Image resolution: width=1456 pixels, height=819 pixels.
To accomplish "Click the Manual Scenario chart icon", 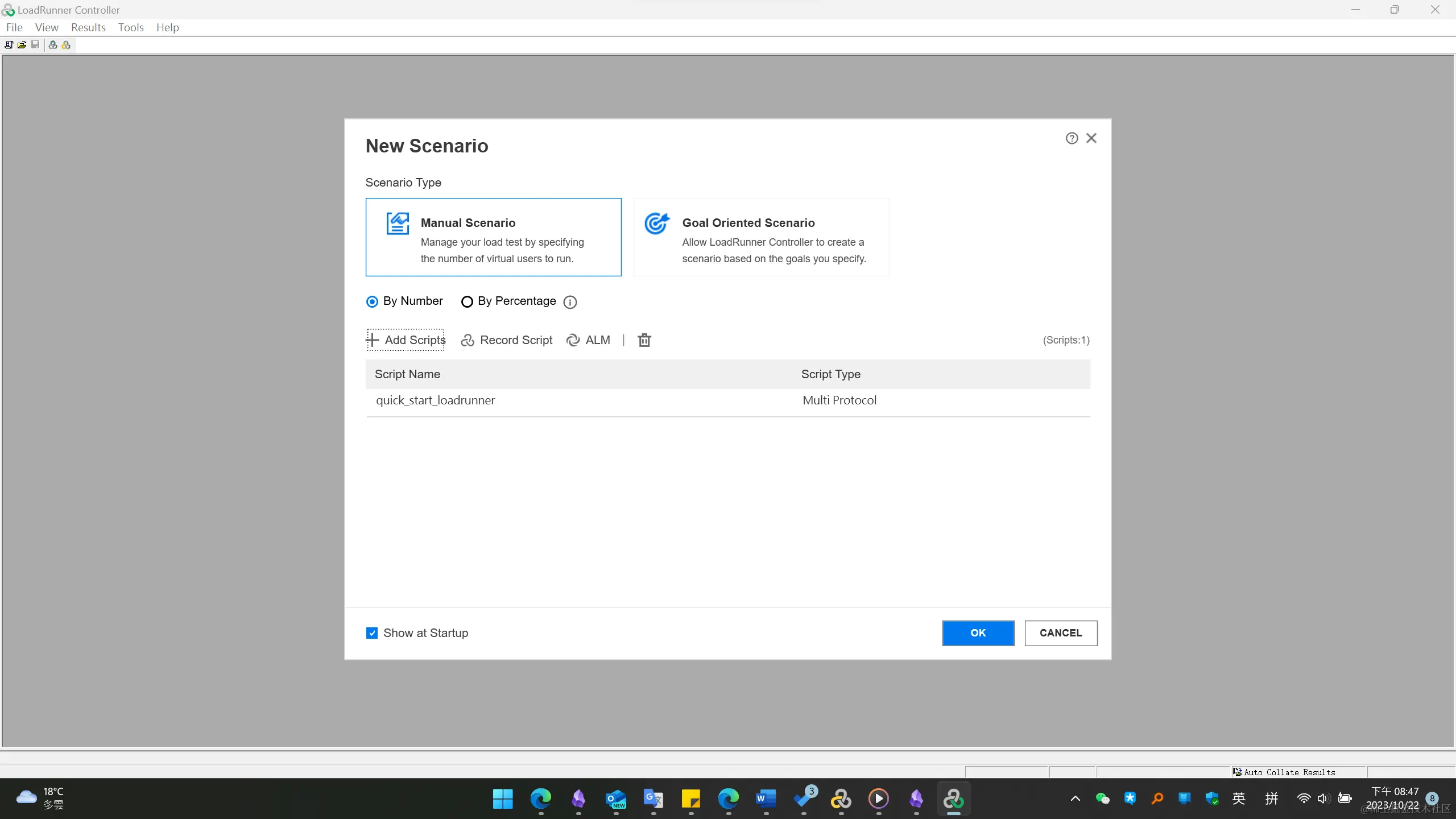I will [398, 224].
